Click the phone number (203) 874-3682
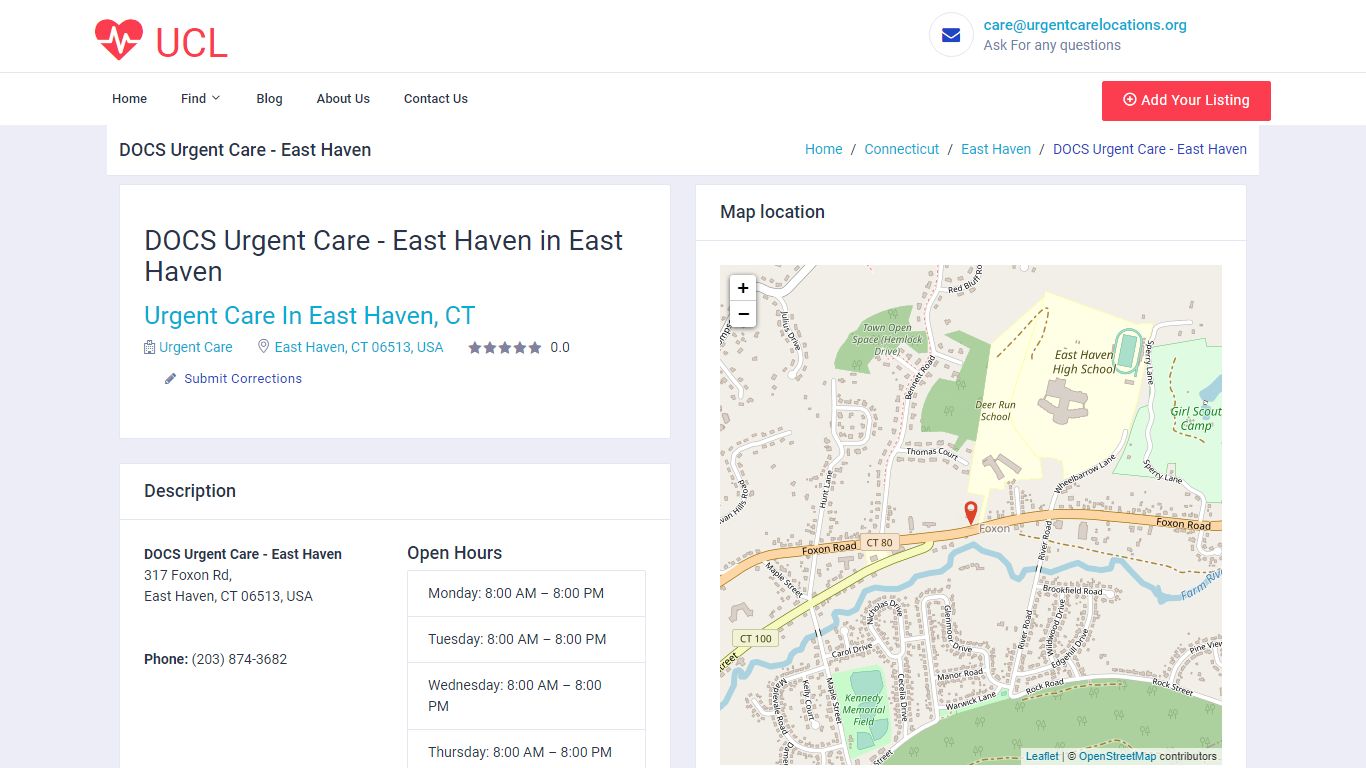Image resolution: width=1366 pixels, height=768 pixels. (x=239, y=659)
